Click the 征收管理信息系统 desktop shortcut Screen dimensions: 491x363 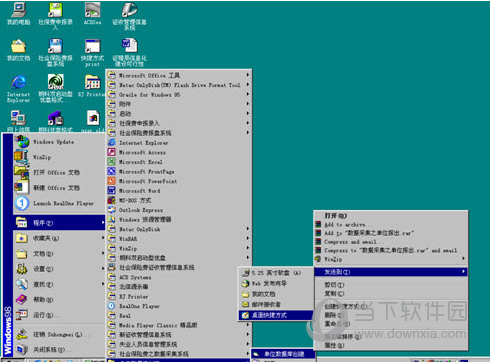coord(129,16)
